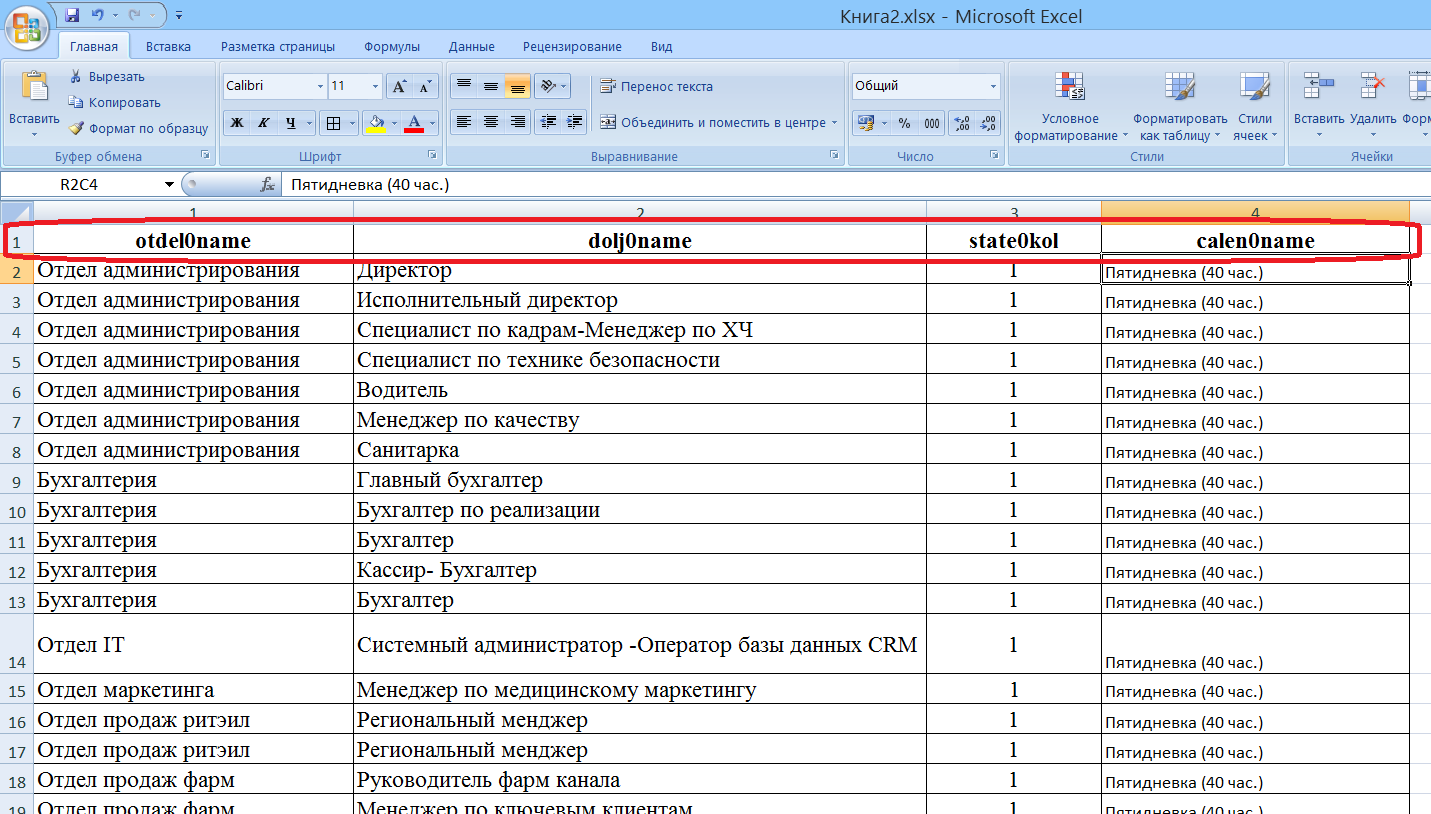The image size is (1431, 814).
Task: Open font size dropdown showing 11
Action: coord(375,86)
